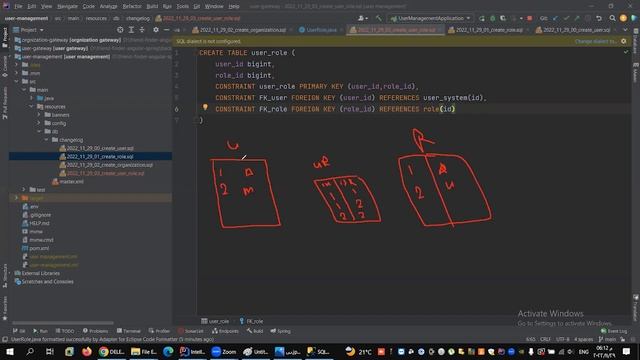This screenshot has height=360, width=640.
Task: Click Change dialect to link
Action: click(596, 41)
